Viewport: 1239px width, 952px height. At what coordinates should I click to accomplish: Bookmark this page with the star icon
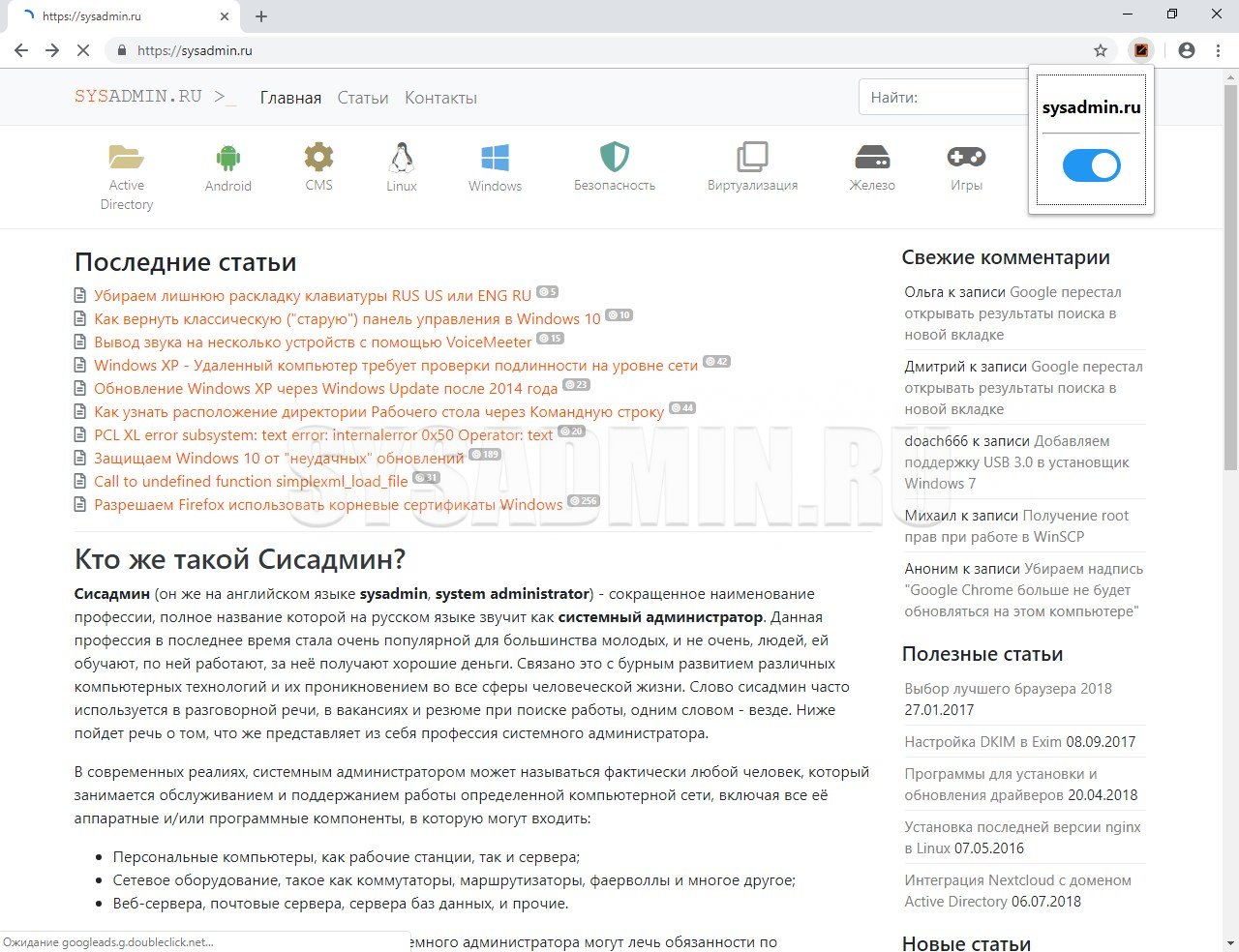(1101, 50)
